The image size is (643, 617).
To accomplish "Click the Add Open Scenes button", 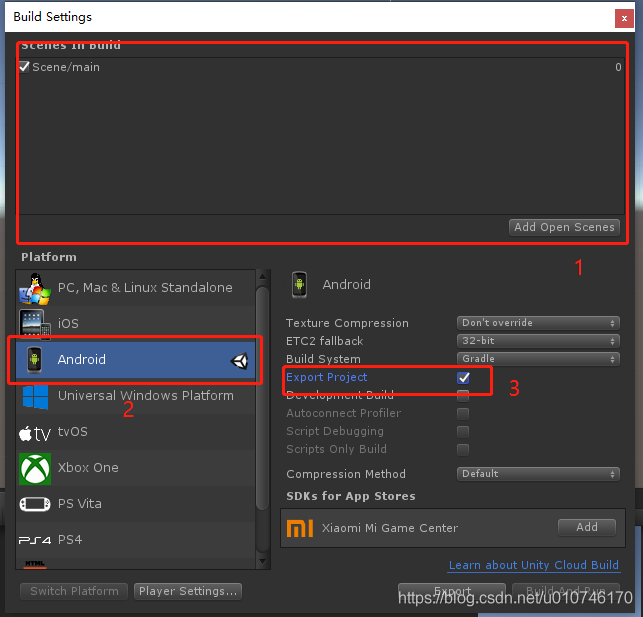I will (x=564, y=228).
